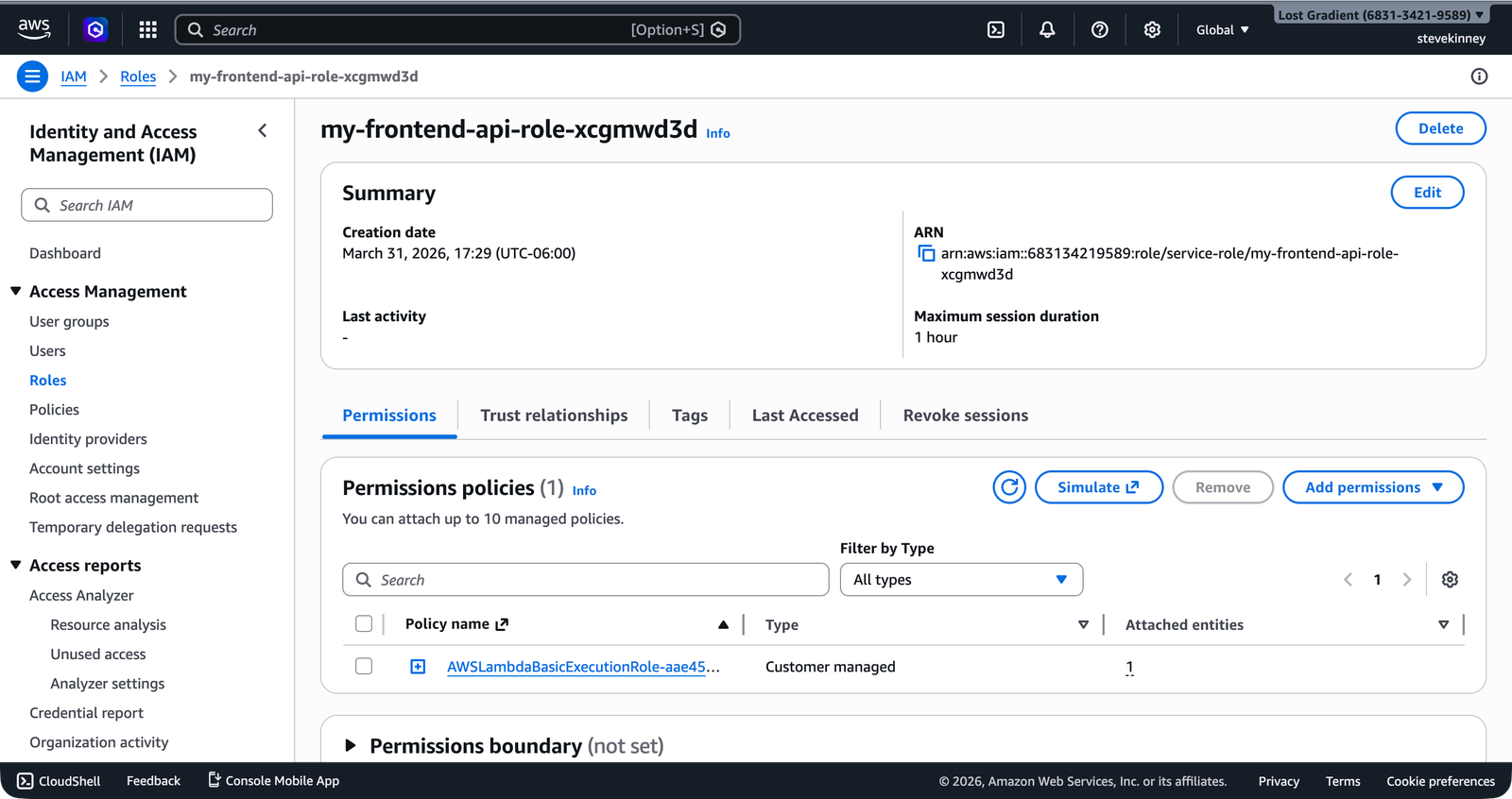Open Dashboard in IAM sidebar
The image size is (1512, 799).
65,253
